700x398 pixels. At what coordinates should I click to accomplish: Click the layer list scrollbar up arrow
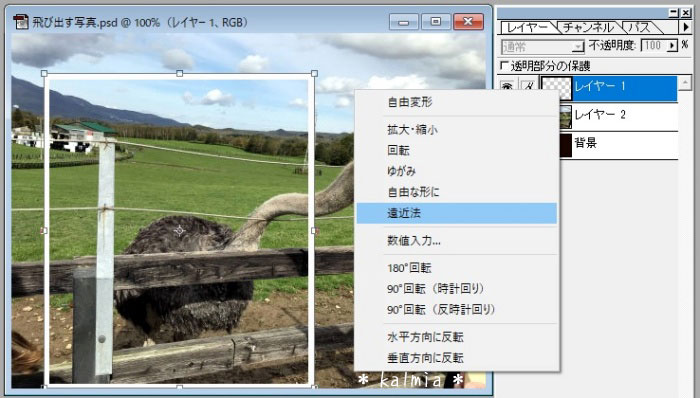[x=685, y=83]
